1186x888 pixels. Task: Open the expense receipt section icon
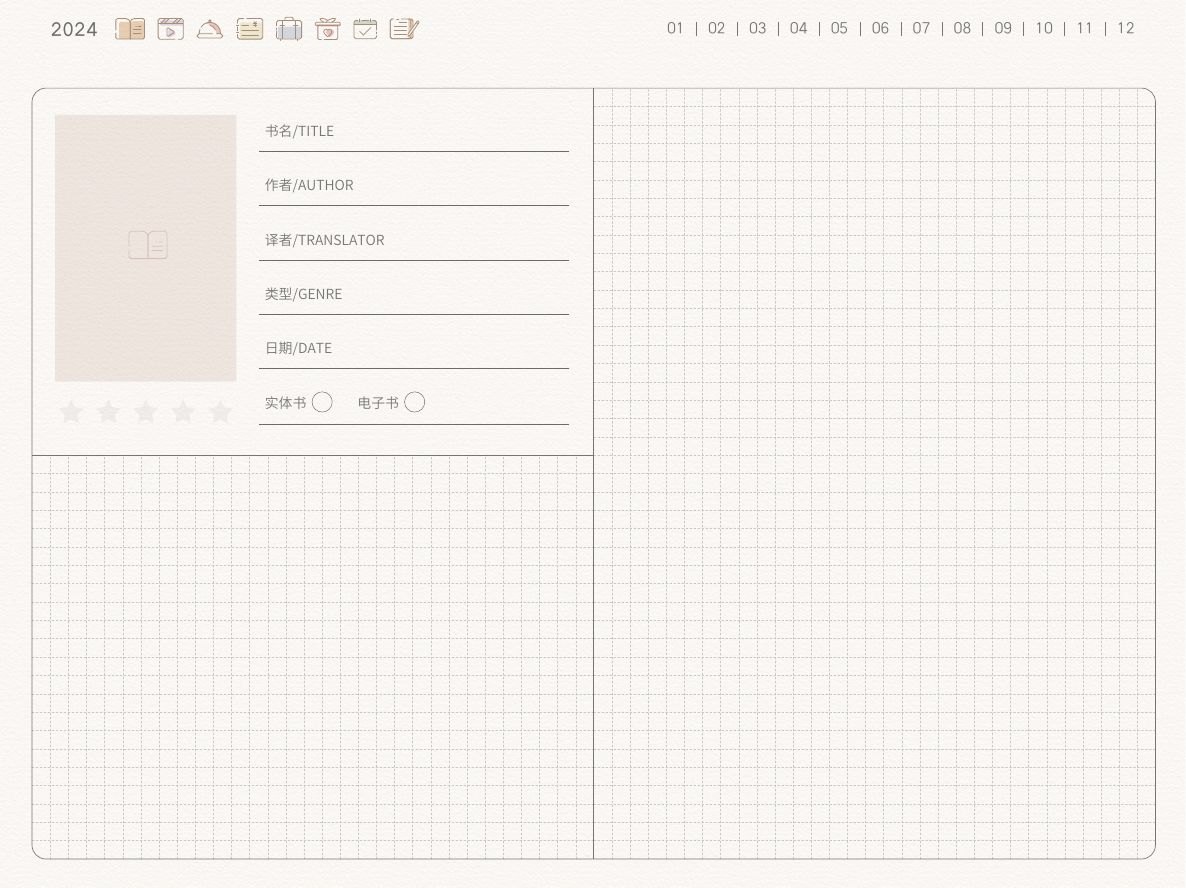tap(250, 29)
